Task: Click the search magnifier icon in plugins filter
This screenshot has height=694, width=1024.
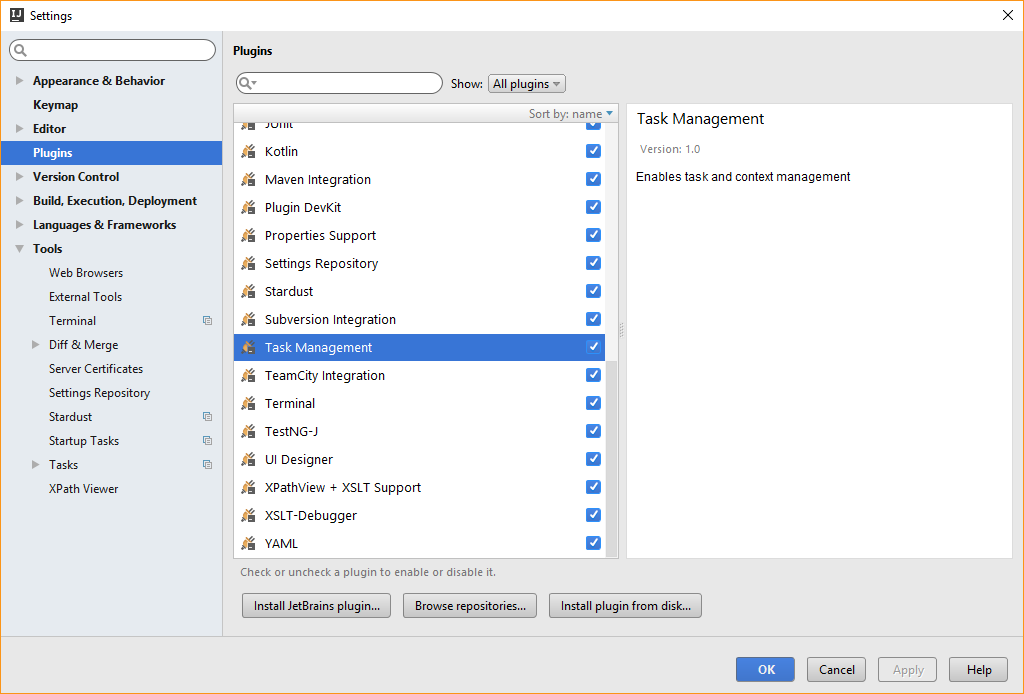Action: pyautogui.click(x=247, y=84)
